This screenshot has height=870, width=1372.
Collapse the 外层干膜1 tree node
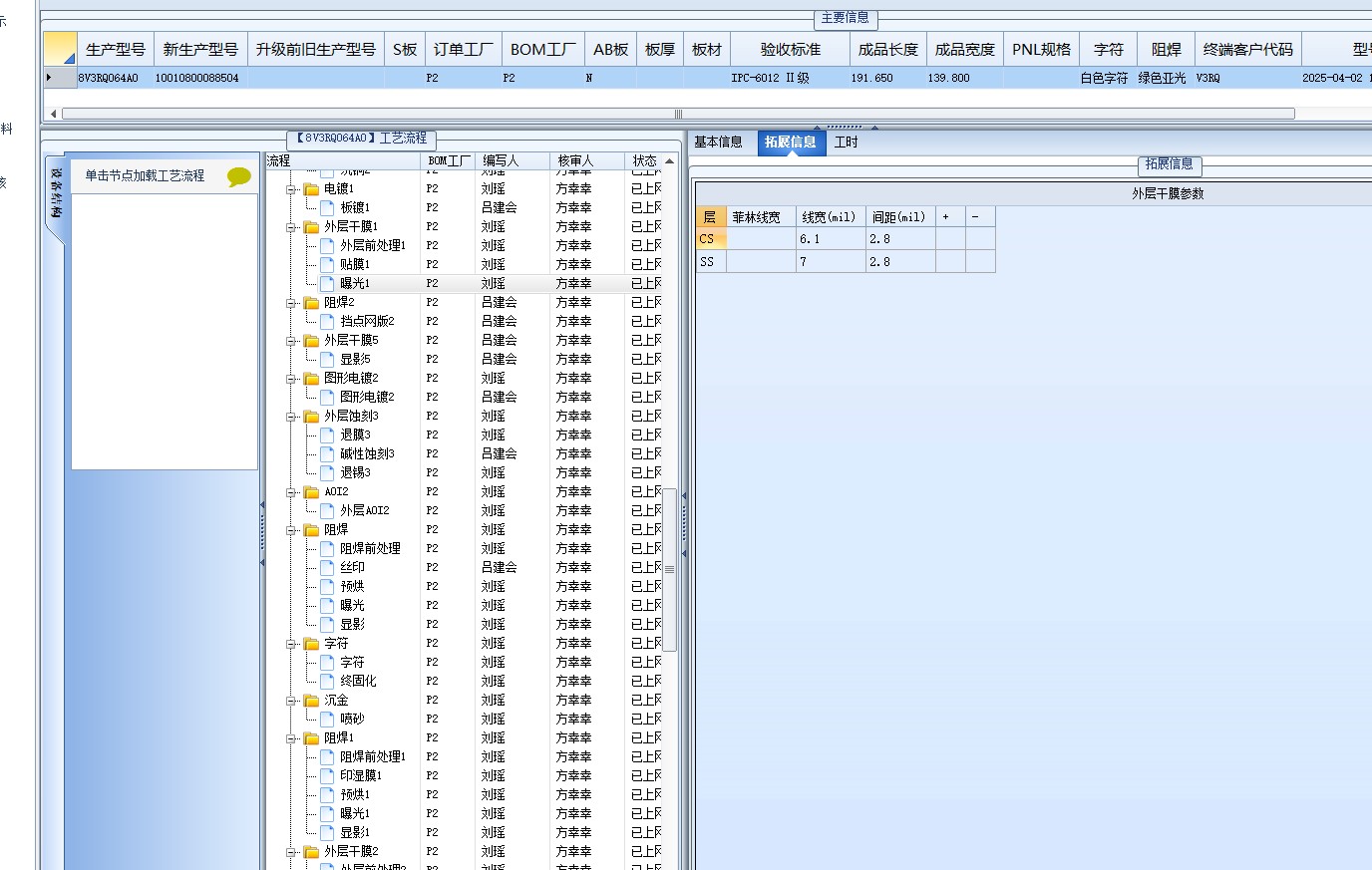point(292,227)
